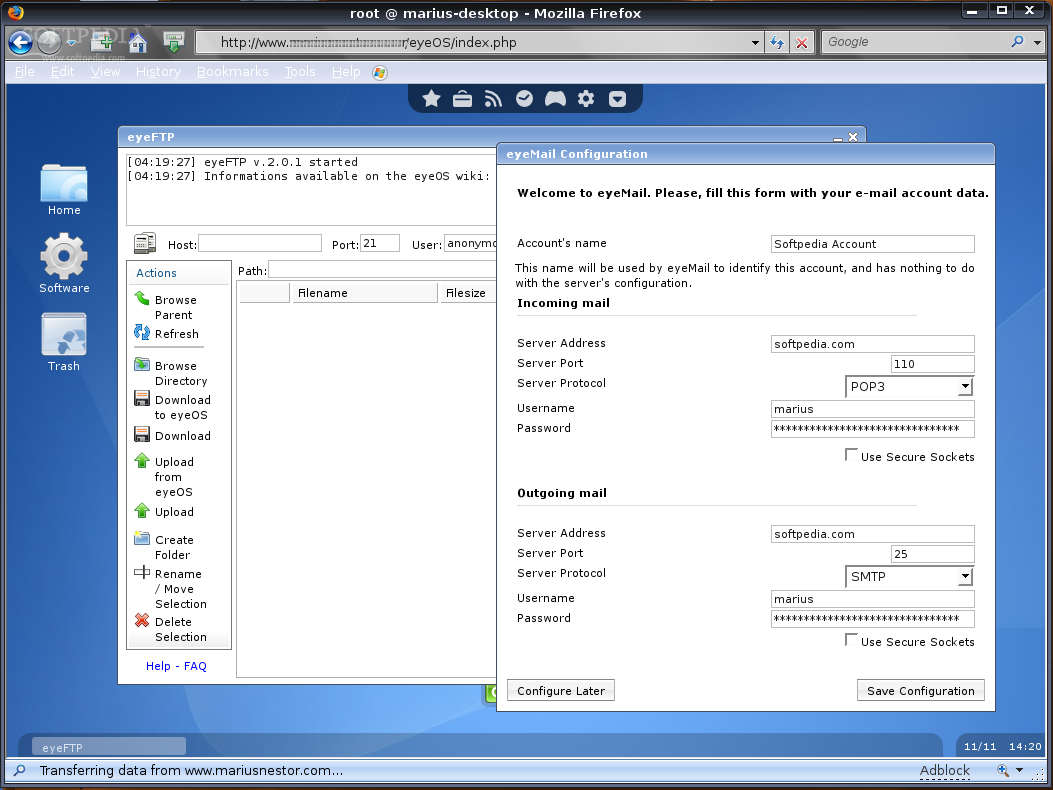Open the back/forward history dropdown arrow

(71, 42)
